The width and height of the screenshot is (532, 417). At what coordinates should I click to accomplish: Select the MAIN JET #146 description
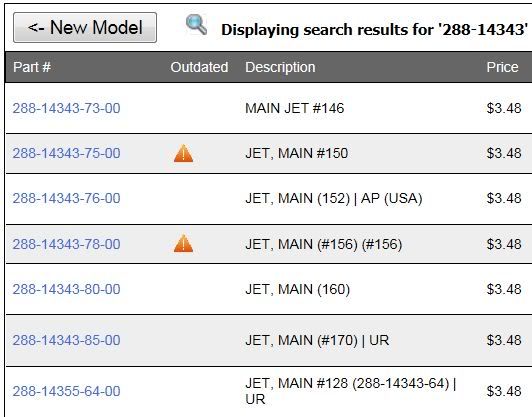pyautogui.click(x=294, y=108)
